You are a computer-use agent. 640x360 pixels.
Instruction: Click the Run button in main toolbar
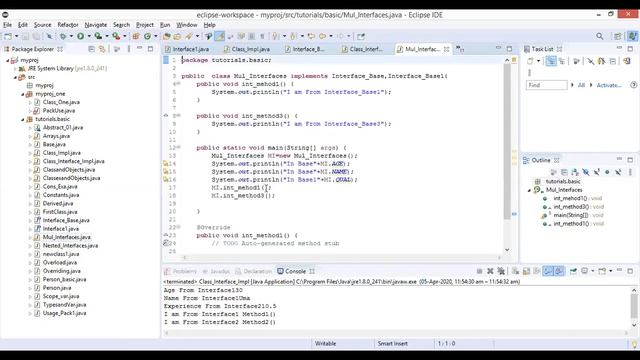click(80, 36)
